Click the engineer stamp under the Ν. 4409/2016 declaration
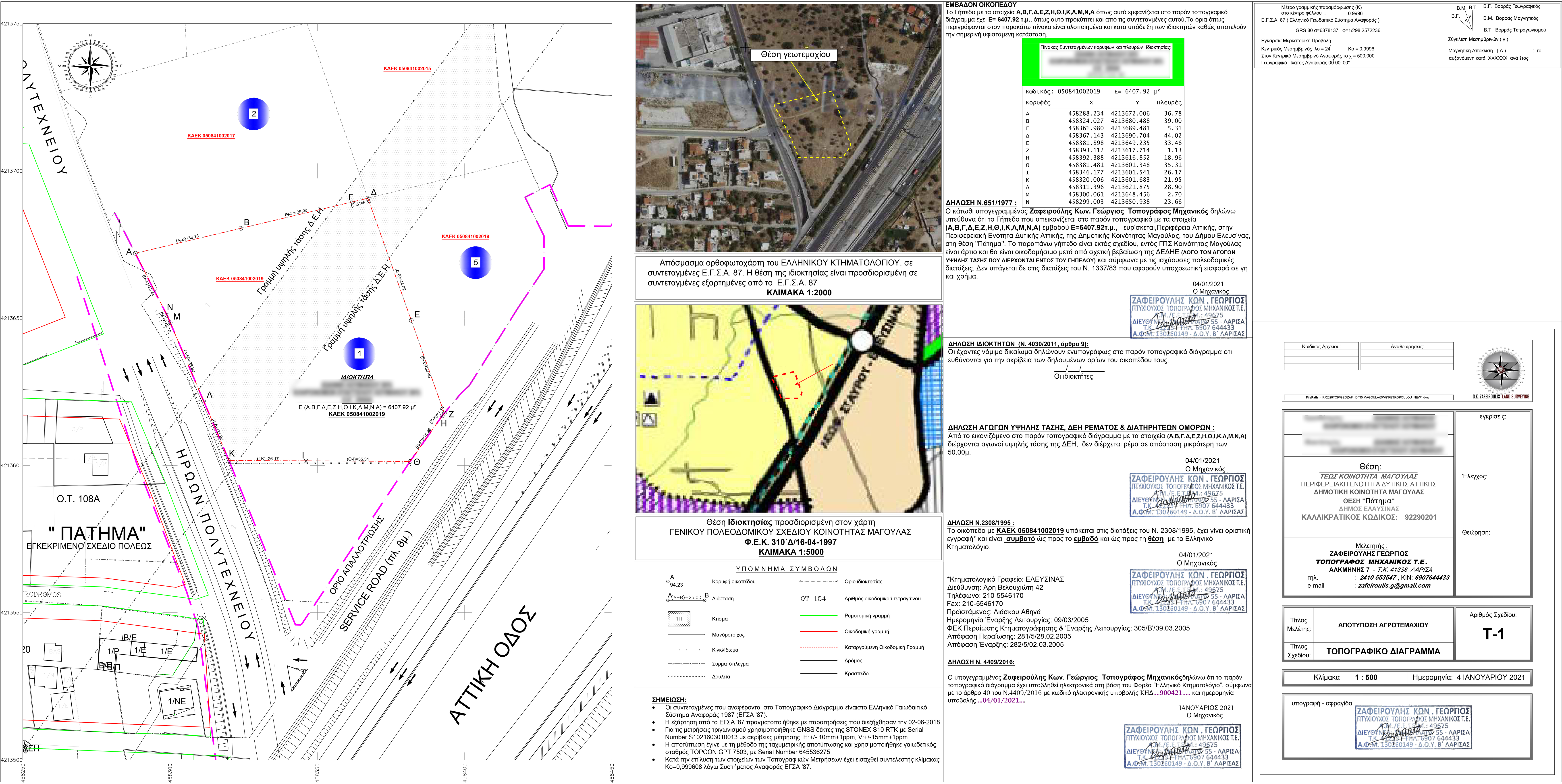 [x=1182, y=747]
